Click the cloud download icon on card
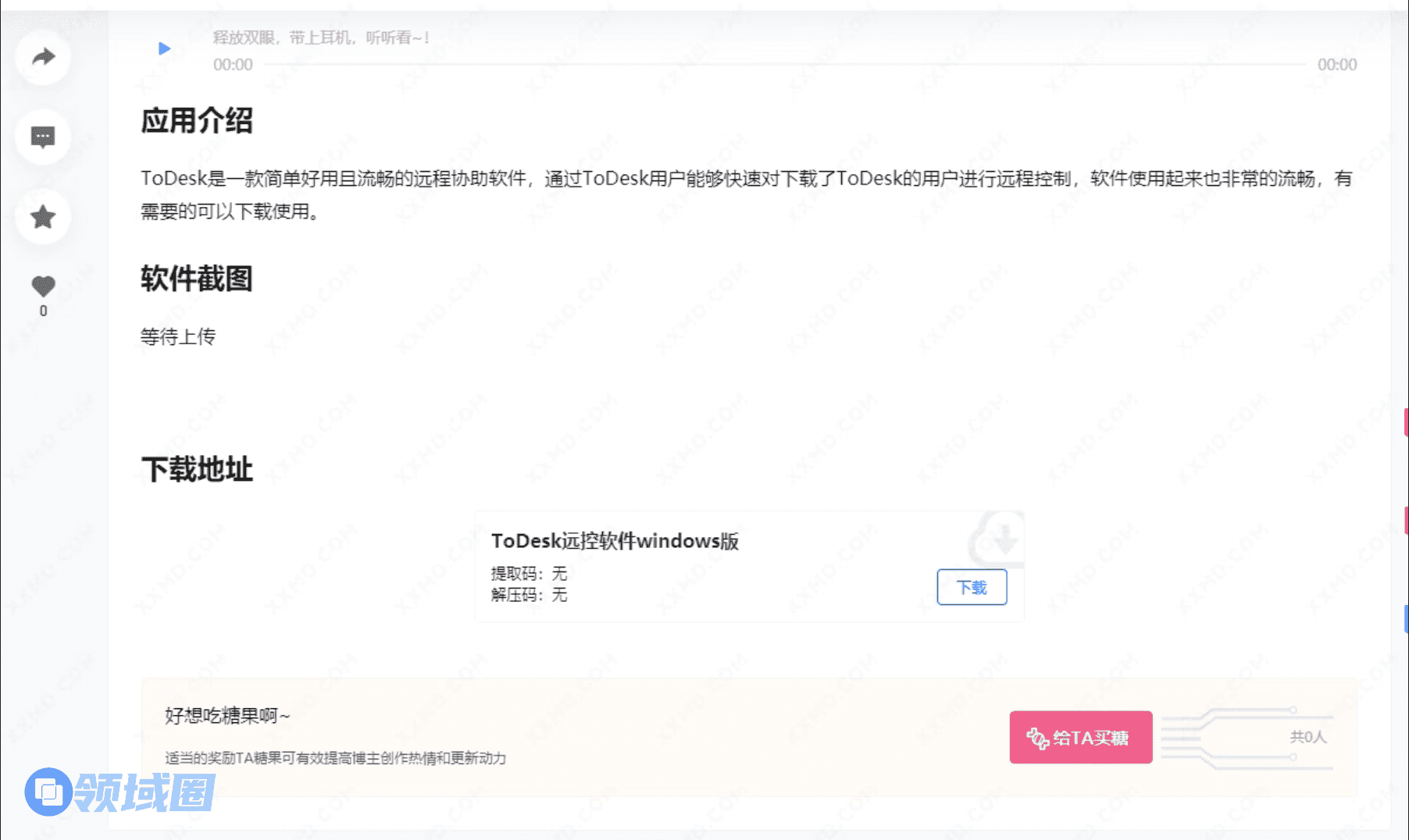The height and width of the screenshot is (840, 1409). tap(998, 538)
